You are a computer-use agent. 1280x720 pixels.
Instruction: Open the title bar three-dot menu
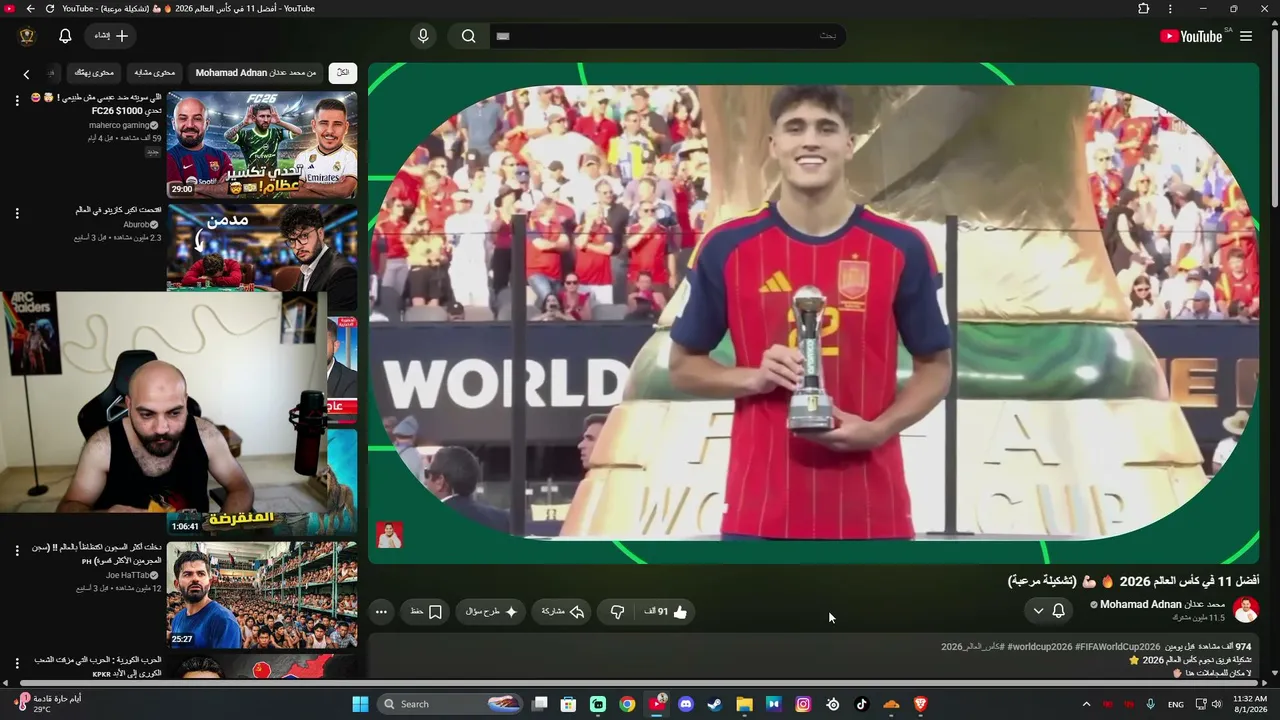1170,9
